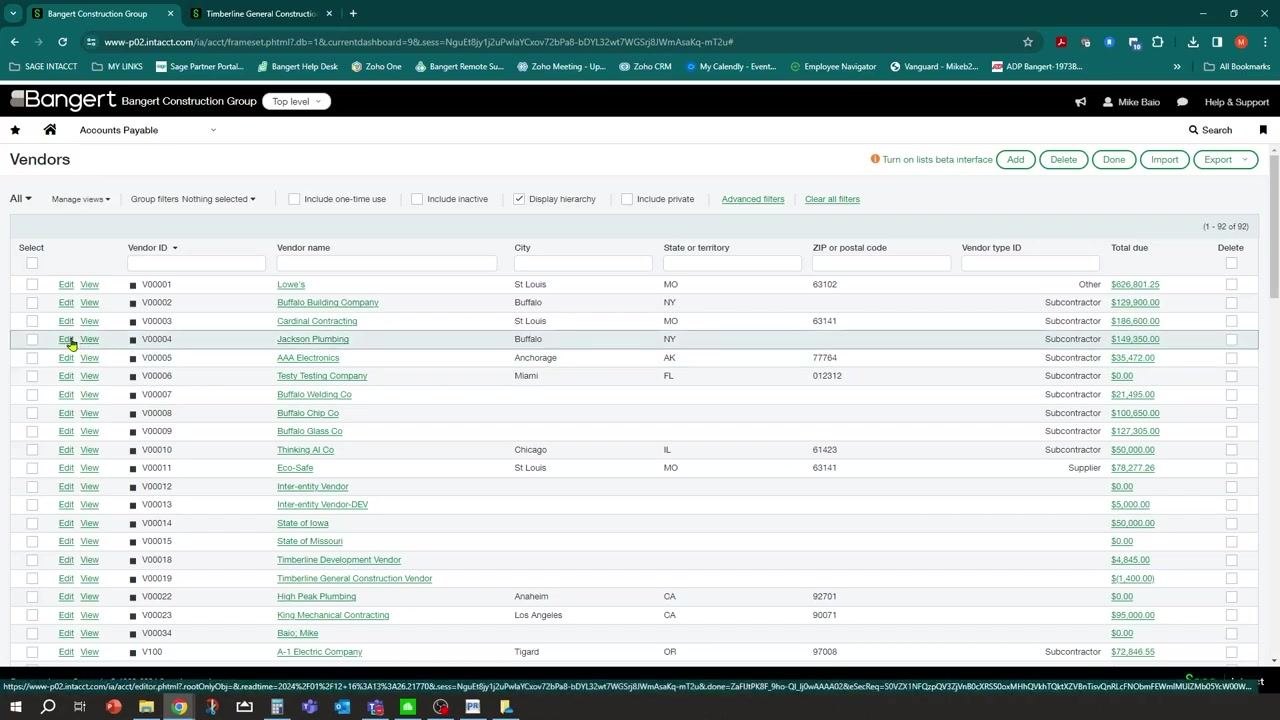Open the Mike Baio user menu
Viewport: 1280px width, 720px height.
pyautogui.click(x=1131, y=102)
